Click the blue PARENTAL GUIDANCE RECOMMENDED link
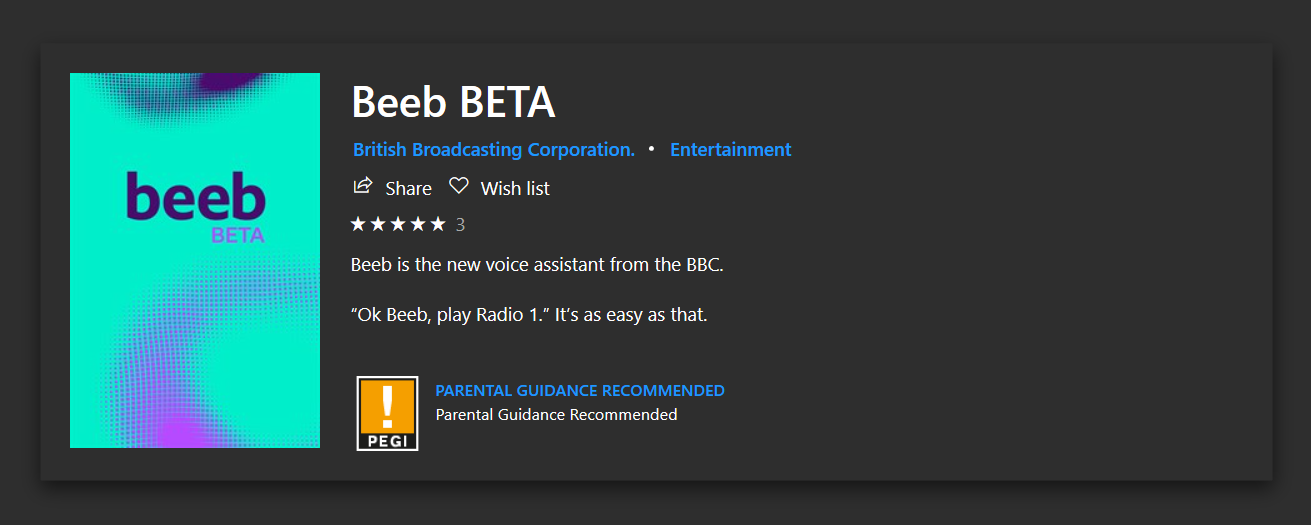This screenshot has height=525, width=1311. coord(580,391)
